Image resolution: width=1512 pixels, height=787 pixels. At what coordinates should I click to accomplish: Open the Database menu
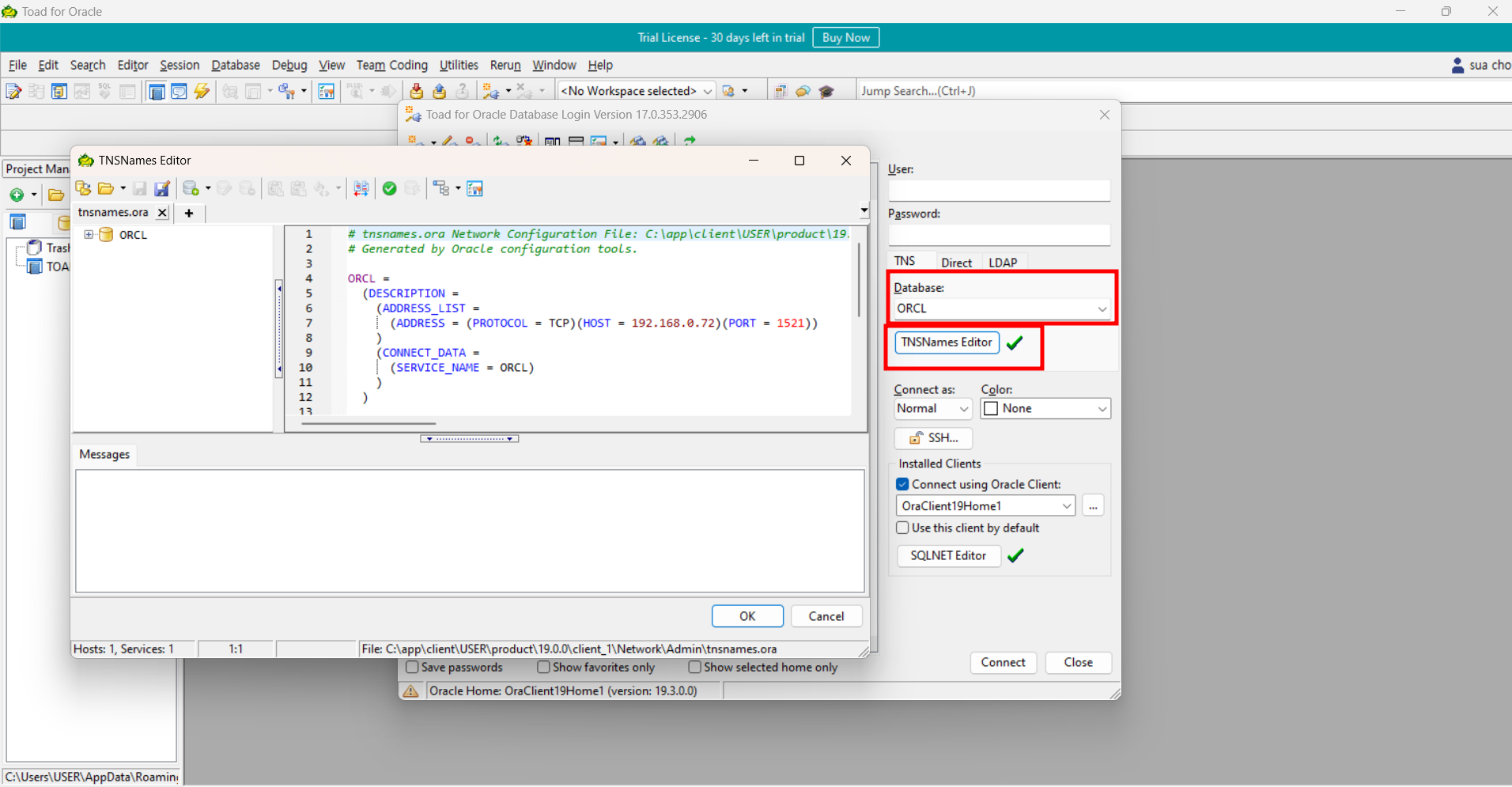[236, 66]
